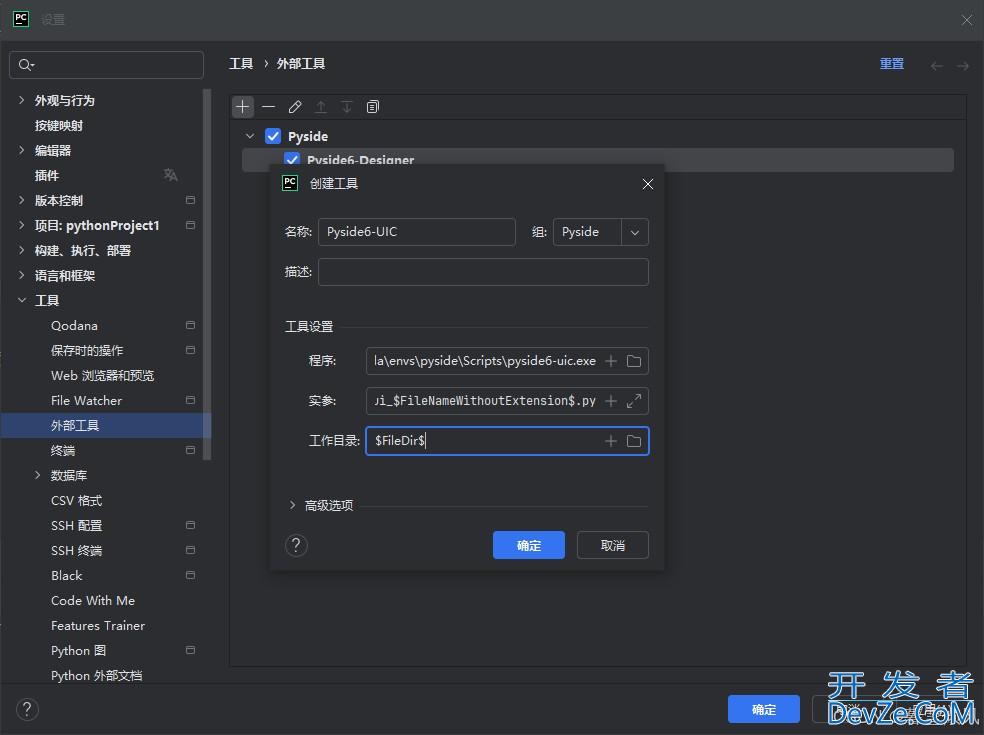Expand 语言和框架 node

(x=21, y=275)
